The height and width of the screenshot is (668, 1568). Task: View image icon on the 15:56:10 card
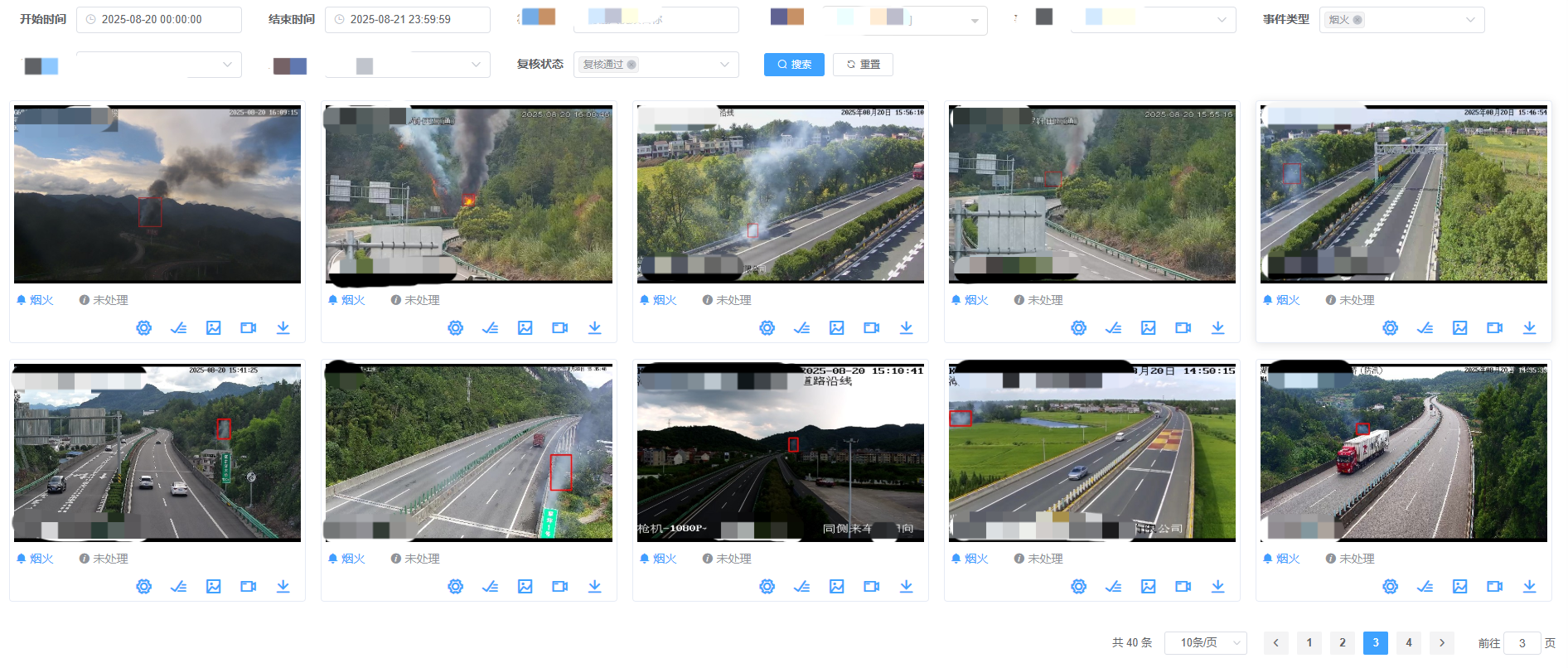click(x=837, y=328)
